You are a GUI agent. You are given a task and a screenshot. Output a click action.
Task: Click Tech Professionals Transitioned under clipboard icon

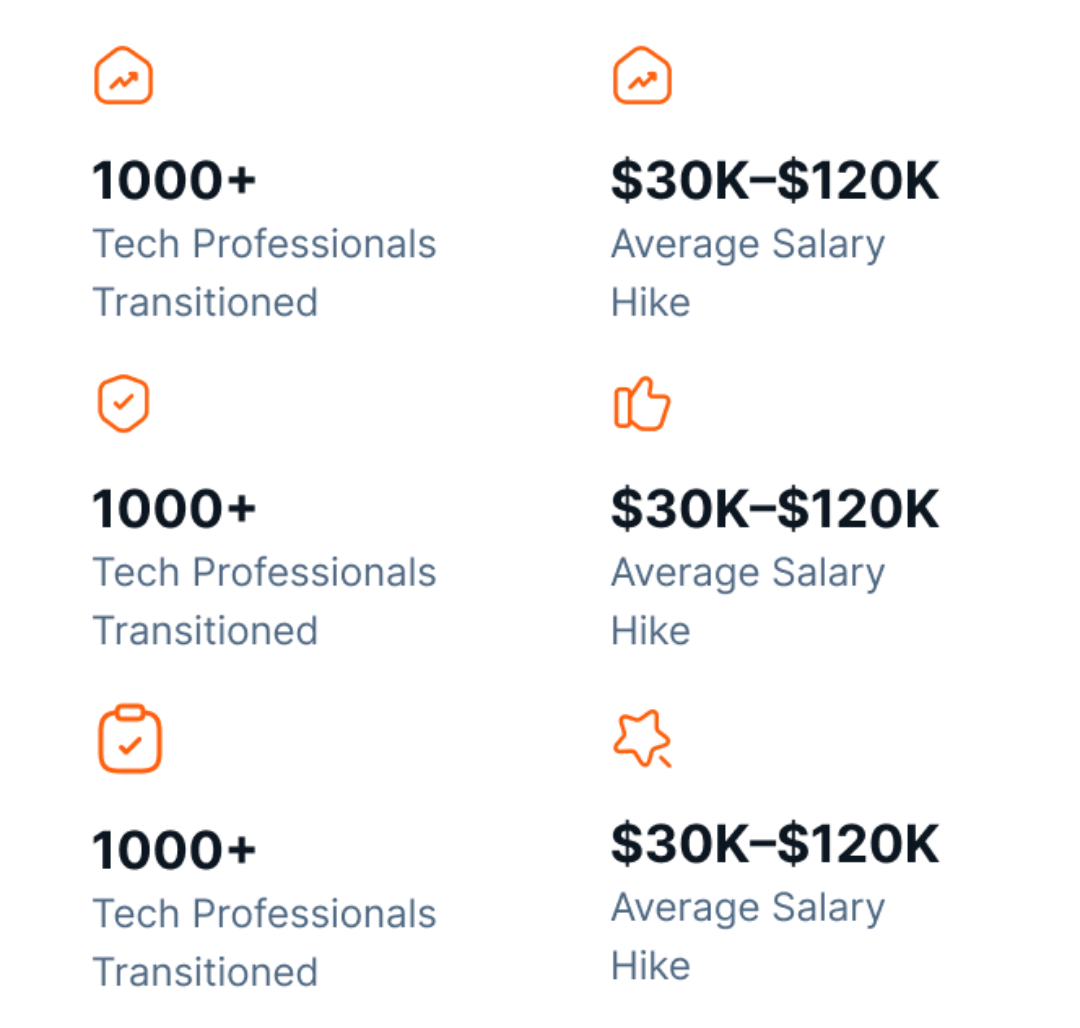coord(264,942)
